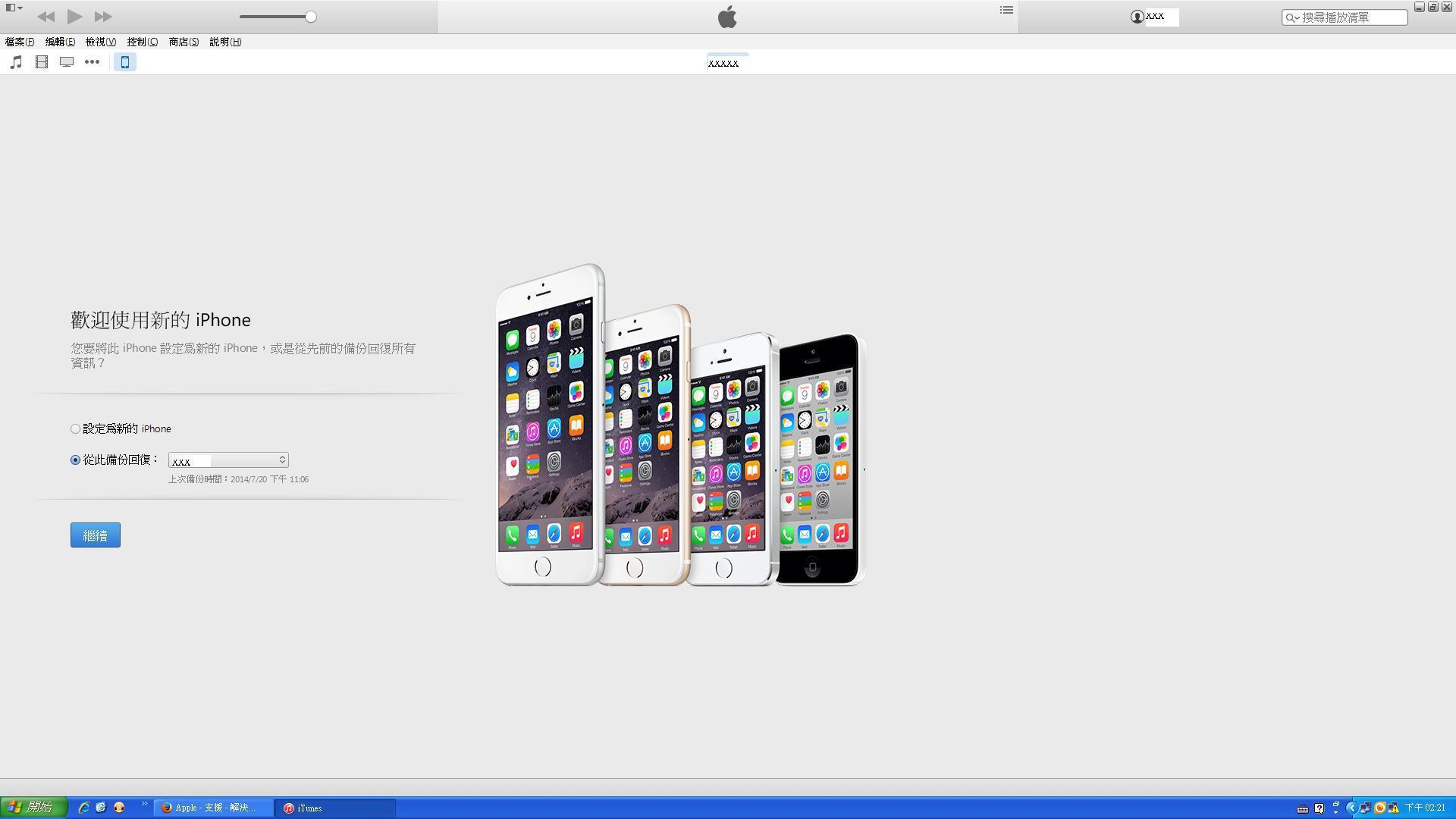Select 從此備份回復 radio button
Screen dimensions: 1456x819
pyautogui.click(x=75, y=460)
